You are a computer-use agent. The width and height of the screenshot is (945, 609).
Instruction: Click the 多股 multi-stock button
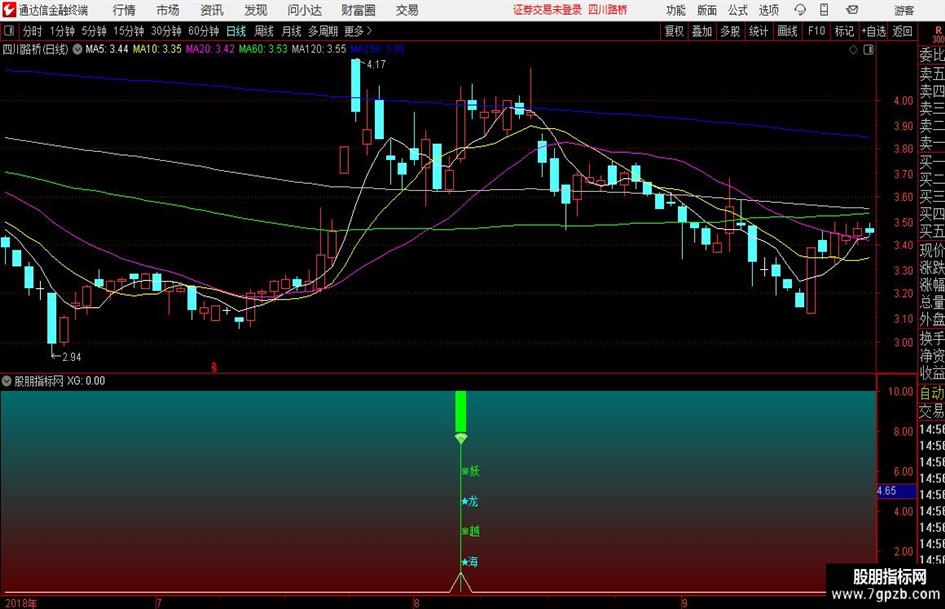tap(730, 31)
